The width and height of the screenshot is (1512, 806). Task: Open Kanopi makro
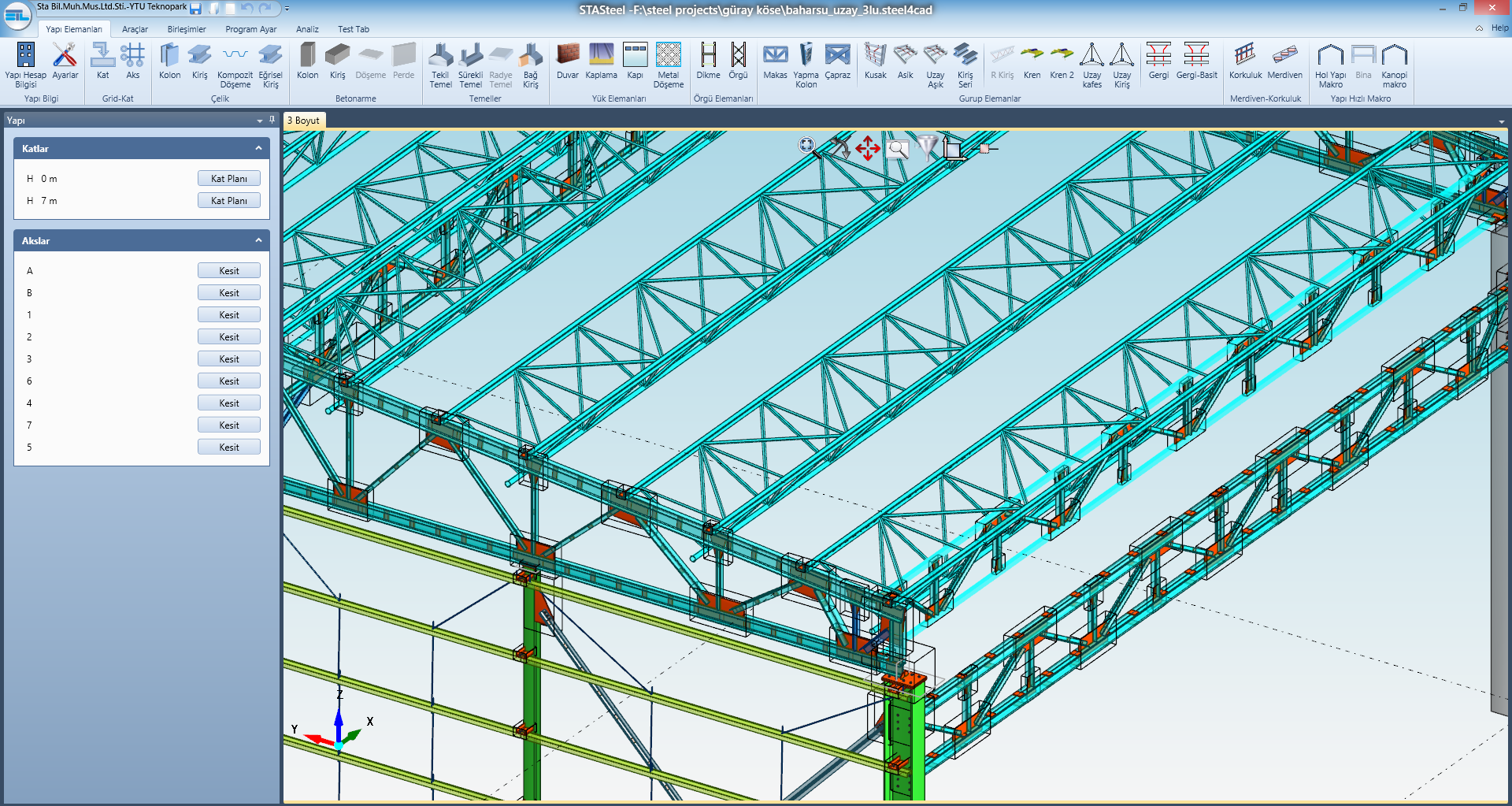click(x=1394, y=65)
